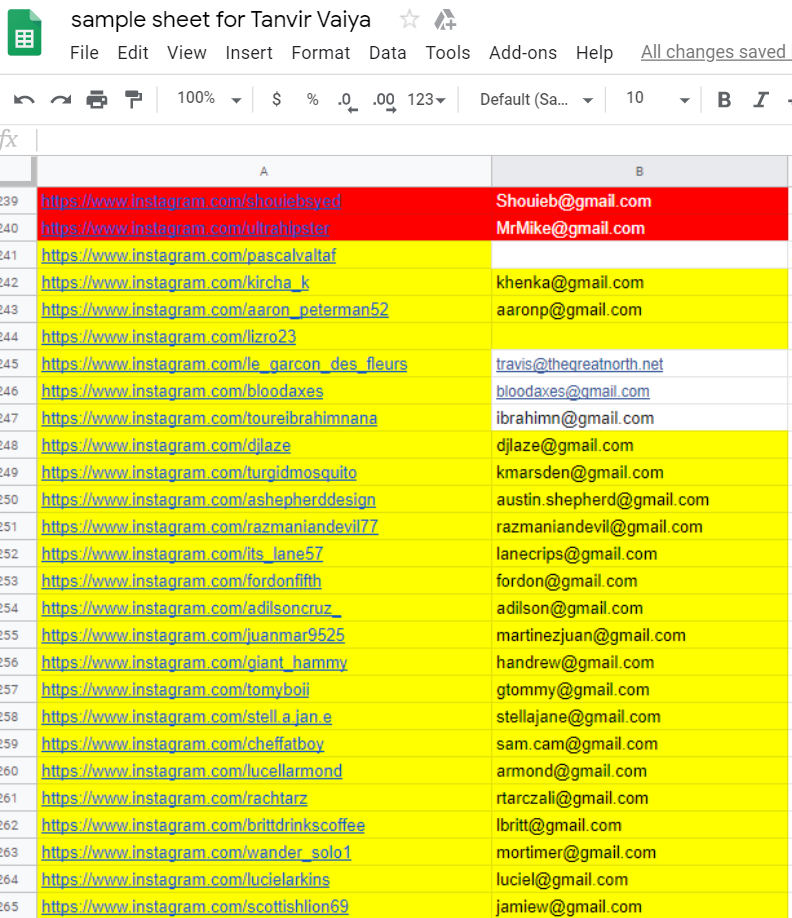
Task: Select column A header
Action: [264, 172]
